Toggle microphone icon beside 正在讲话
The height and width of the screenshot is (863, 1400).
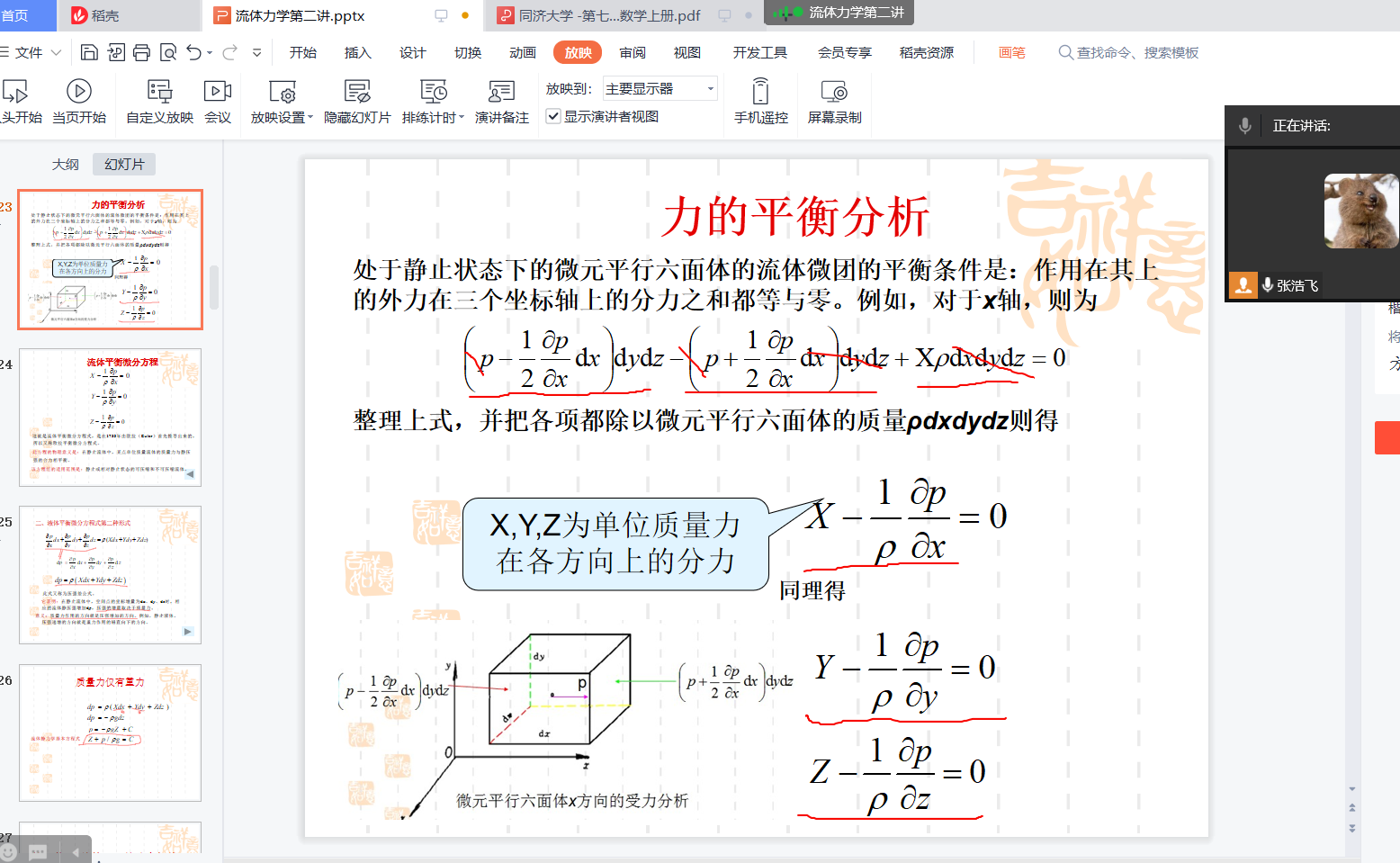[x=1245, y=126]
